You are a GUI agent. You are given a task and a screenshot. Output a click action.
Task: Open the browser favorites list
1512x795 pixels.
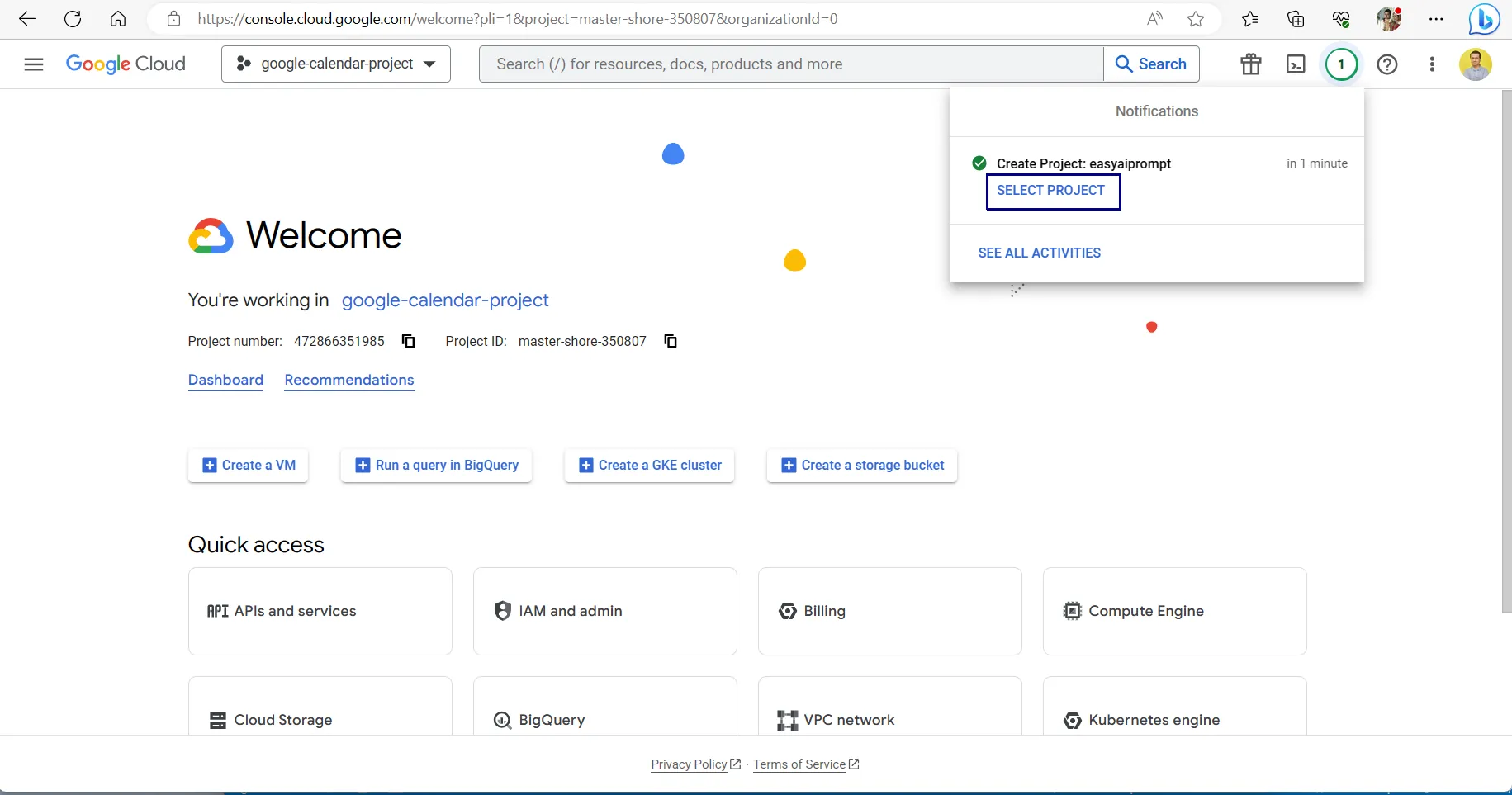pyautogui.click(x=1250, y=19)
